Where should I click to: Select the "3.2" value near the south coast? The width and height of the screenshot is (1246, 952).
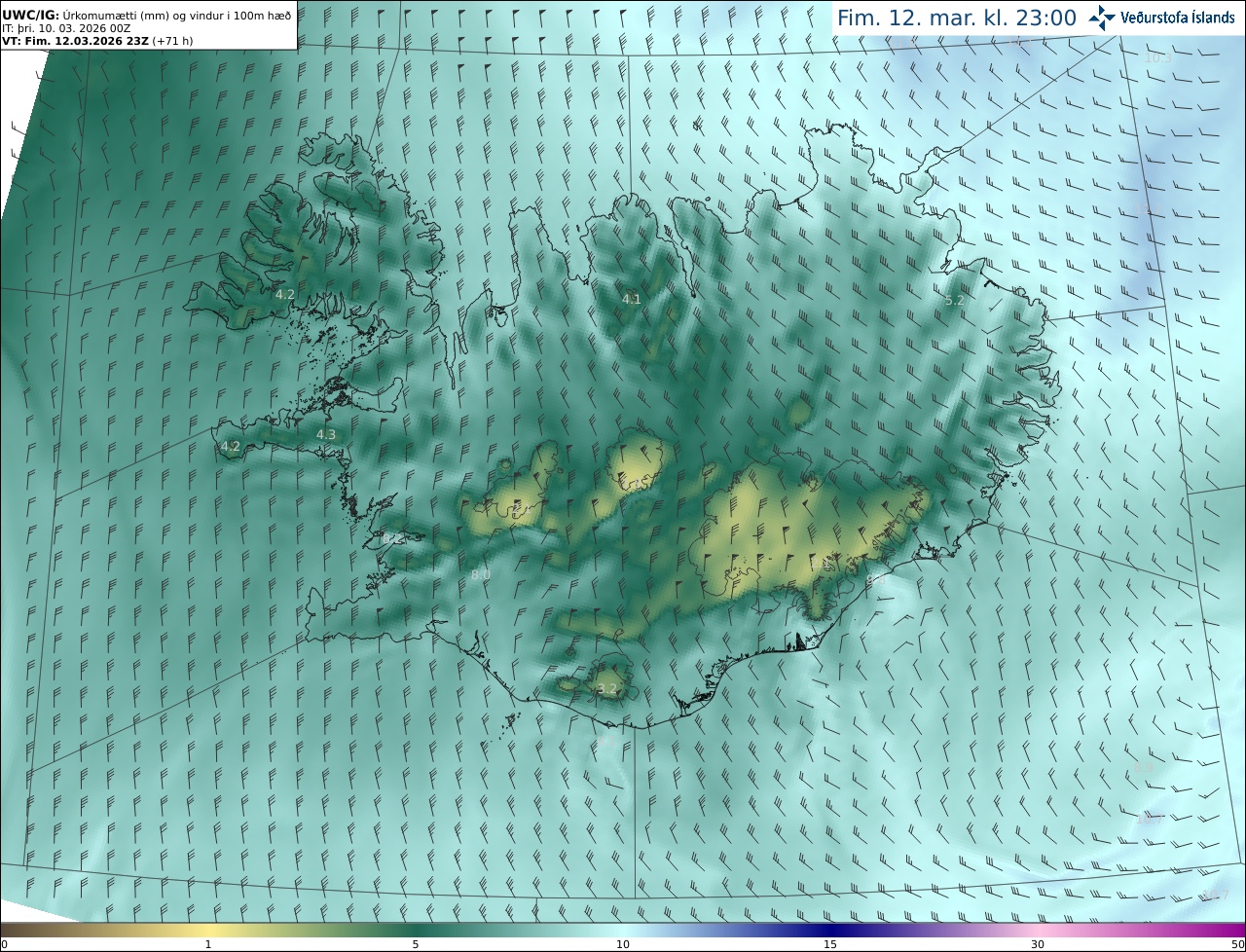606,688
